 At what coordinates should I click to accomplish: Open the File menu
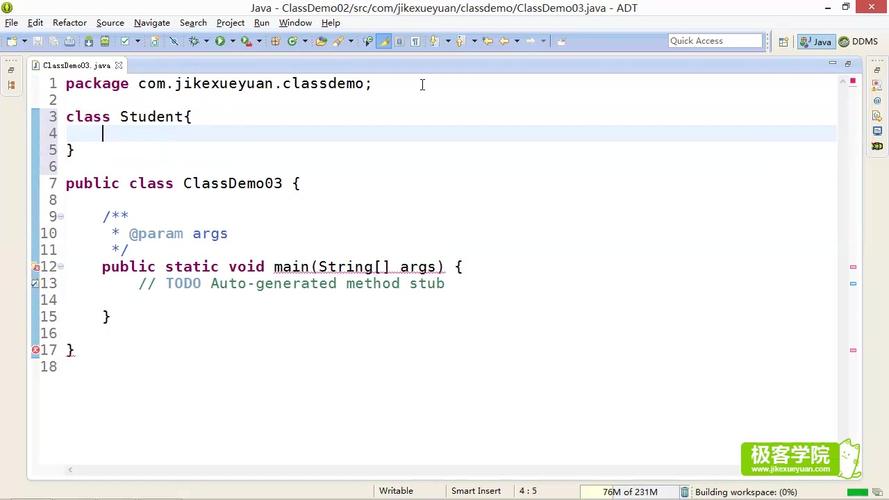[x=11, y=23]
